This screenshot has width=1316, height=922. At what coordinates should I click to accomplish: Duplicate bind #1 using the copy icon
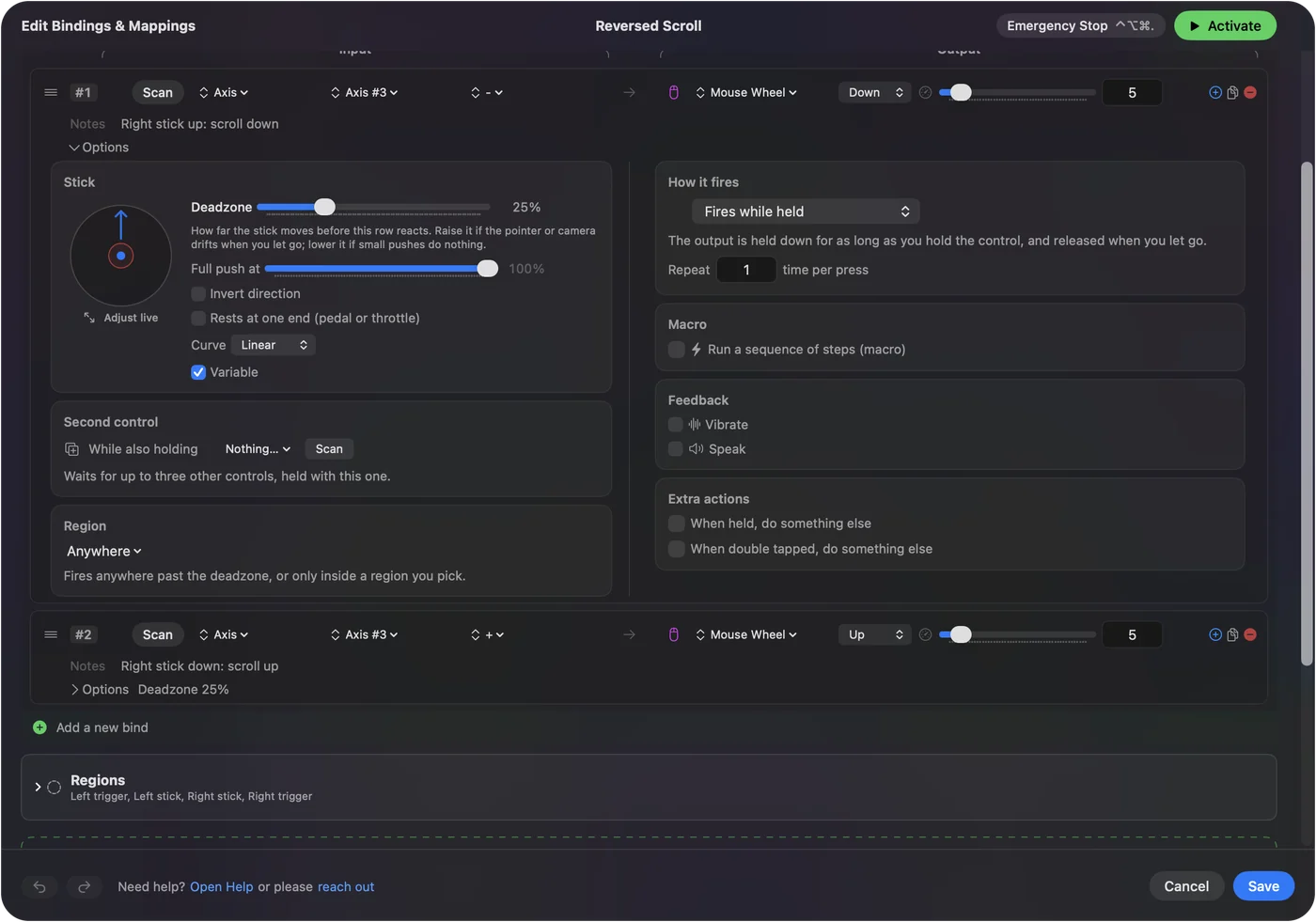[1232, 92]
